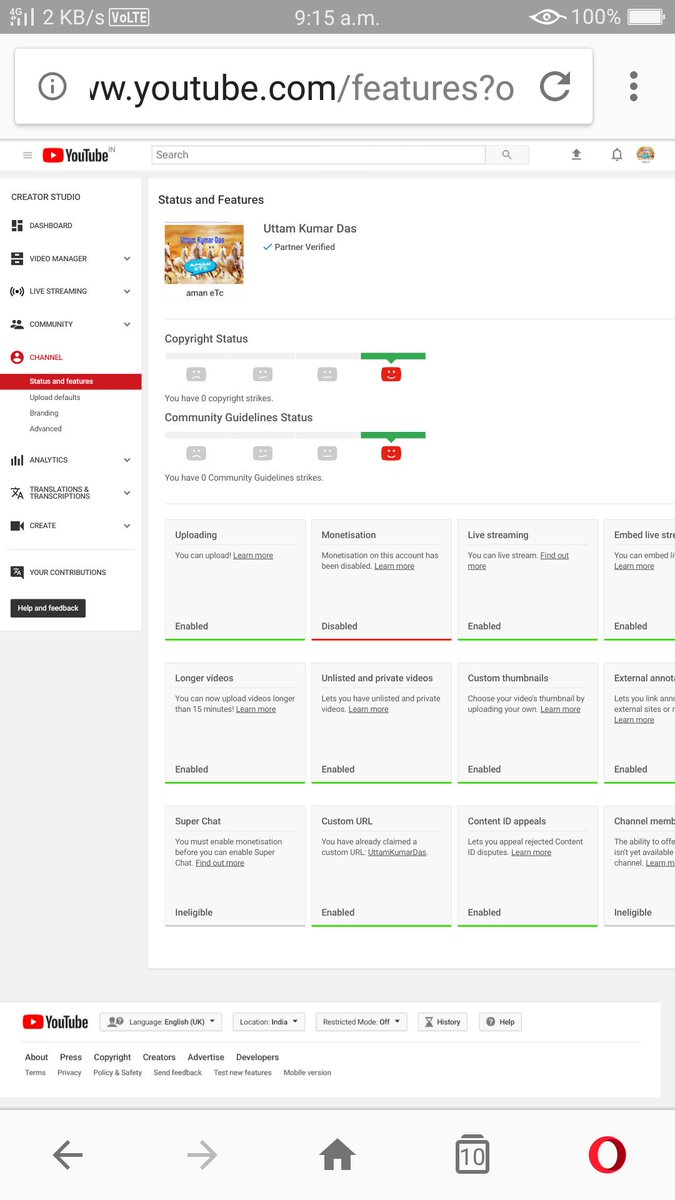Image resolution: width=675 pixels, height=1200 pixels.
Task: Open Location: India dropdown
Action: coord(269,1022)
